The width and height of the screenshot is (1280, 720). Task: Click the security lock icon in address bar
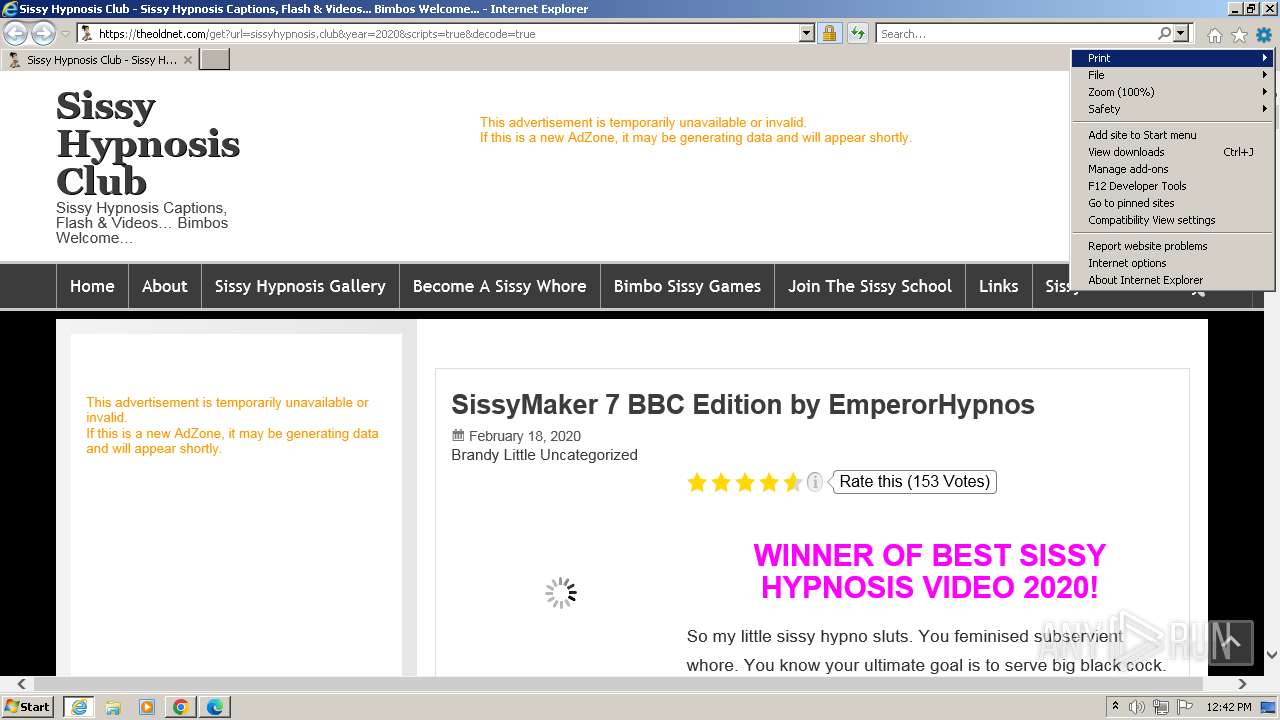(x=829, y=33)
